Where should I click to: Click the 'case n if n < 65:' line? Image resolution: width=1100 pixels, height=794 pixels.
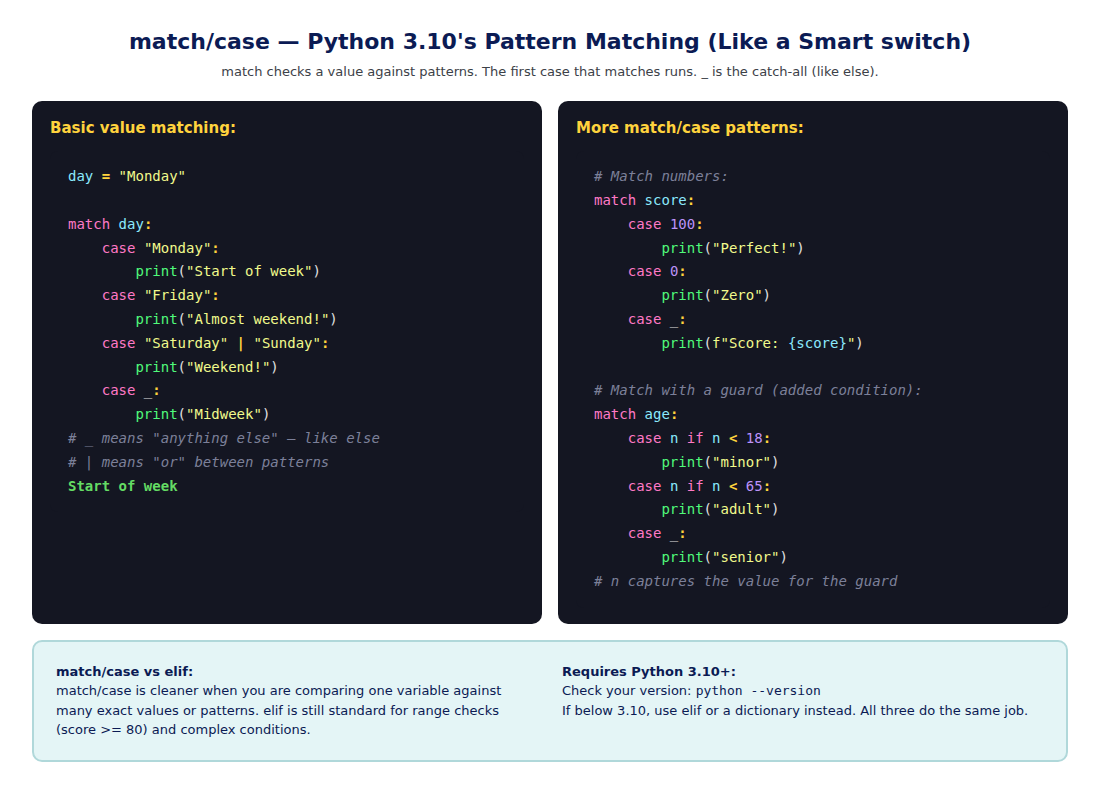699,486
